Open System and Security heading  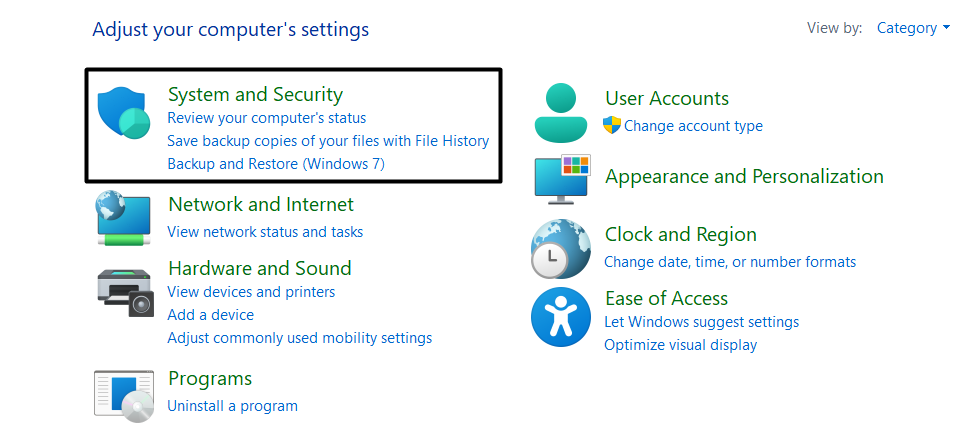255,94
